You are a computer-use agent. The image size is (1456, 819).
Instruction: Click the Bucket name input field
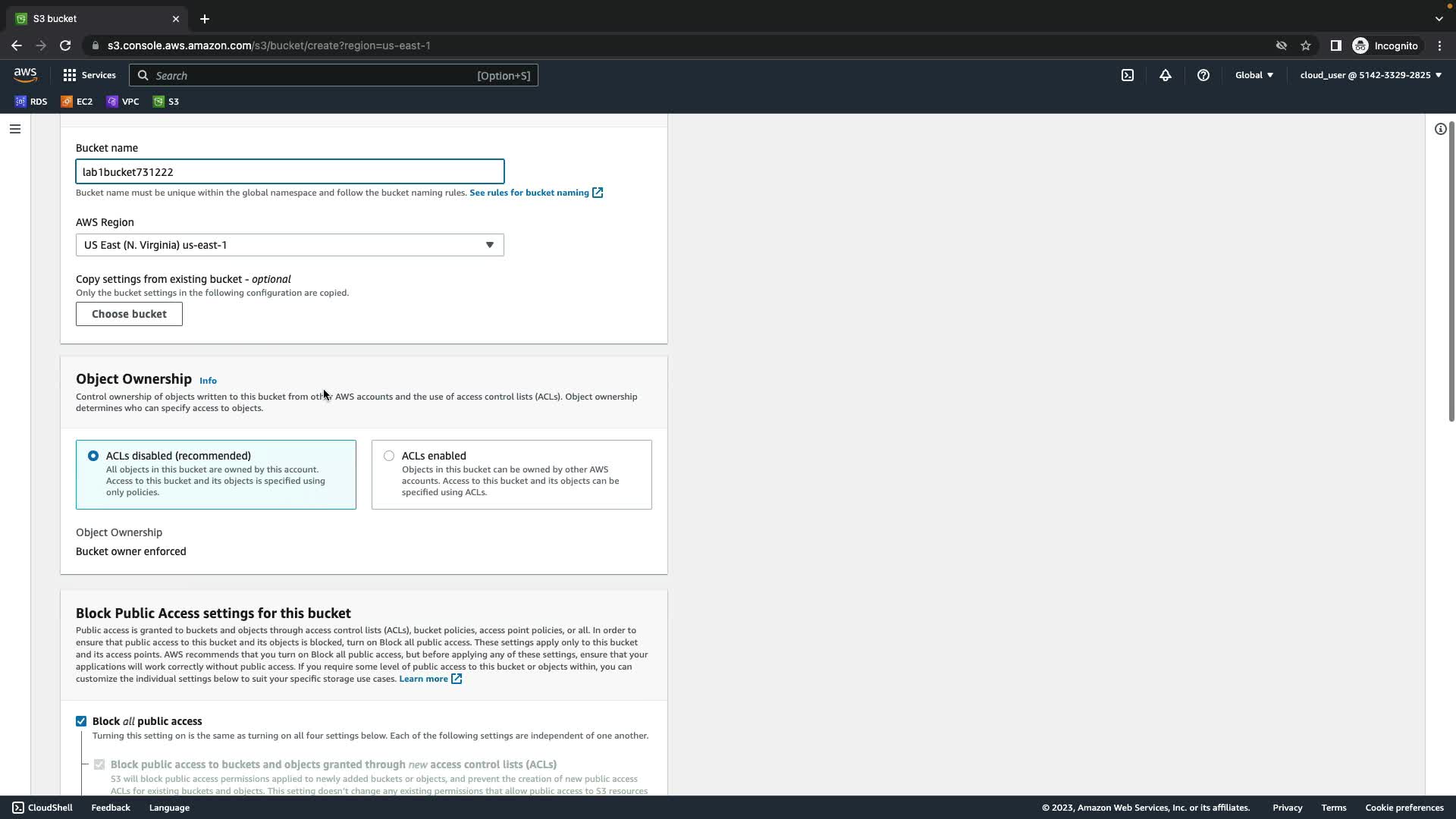tap(290, 172)
